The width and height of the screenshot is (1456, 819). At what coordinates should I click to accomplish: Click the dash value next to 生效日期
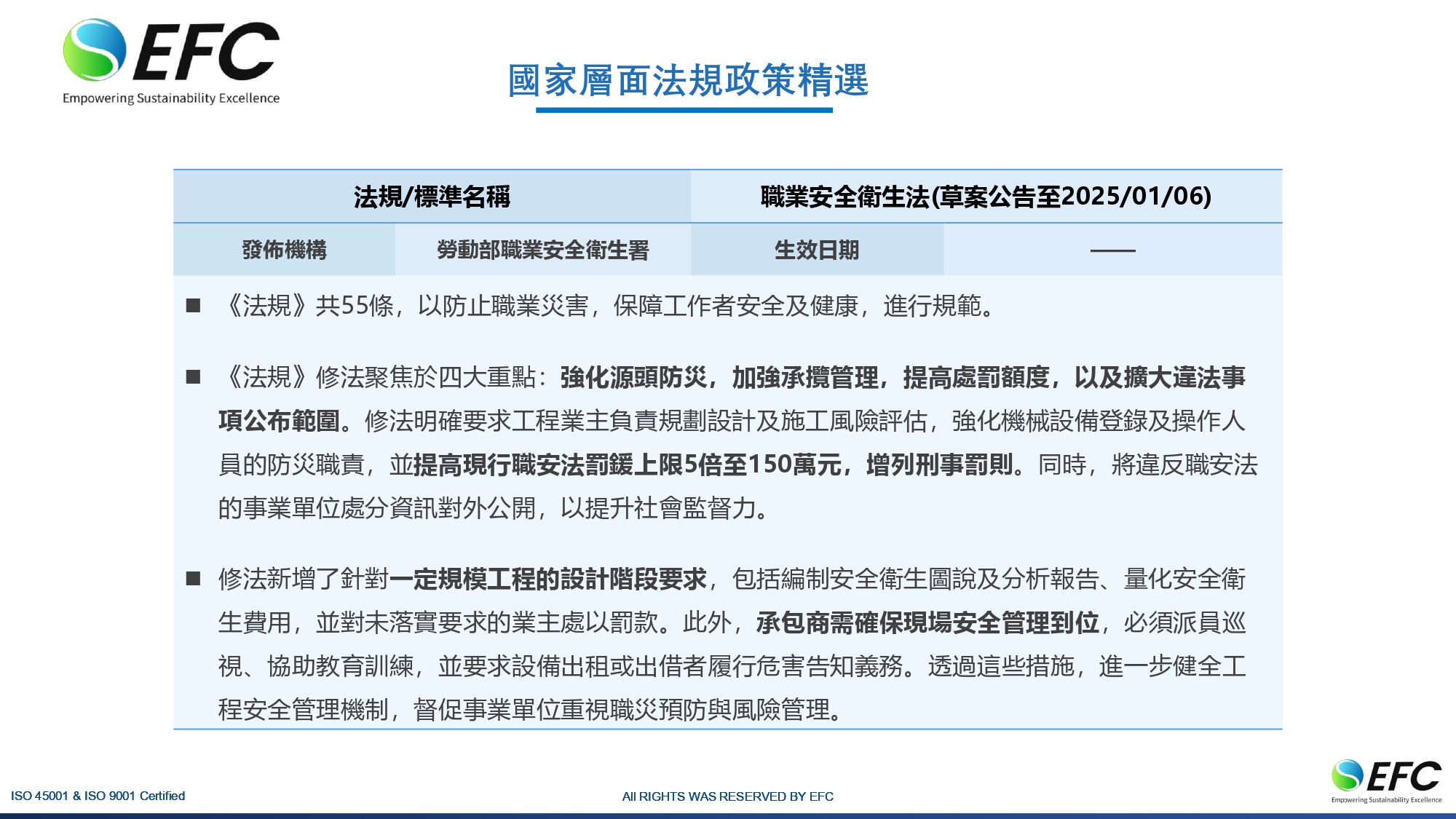click(1112, 250)
